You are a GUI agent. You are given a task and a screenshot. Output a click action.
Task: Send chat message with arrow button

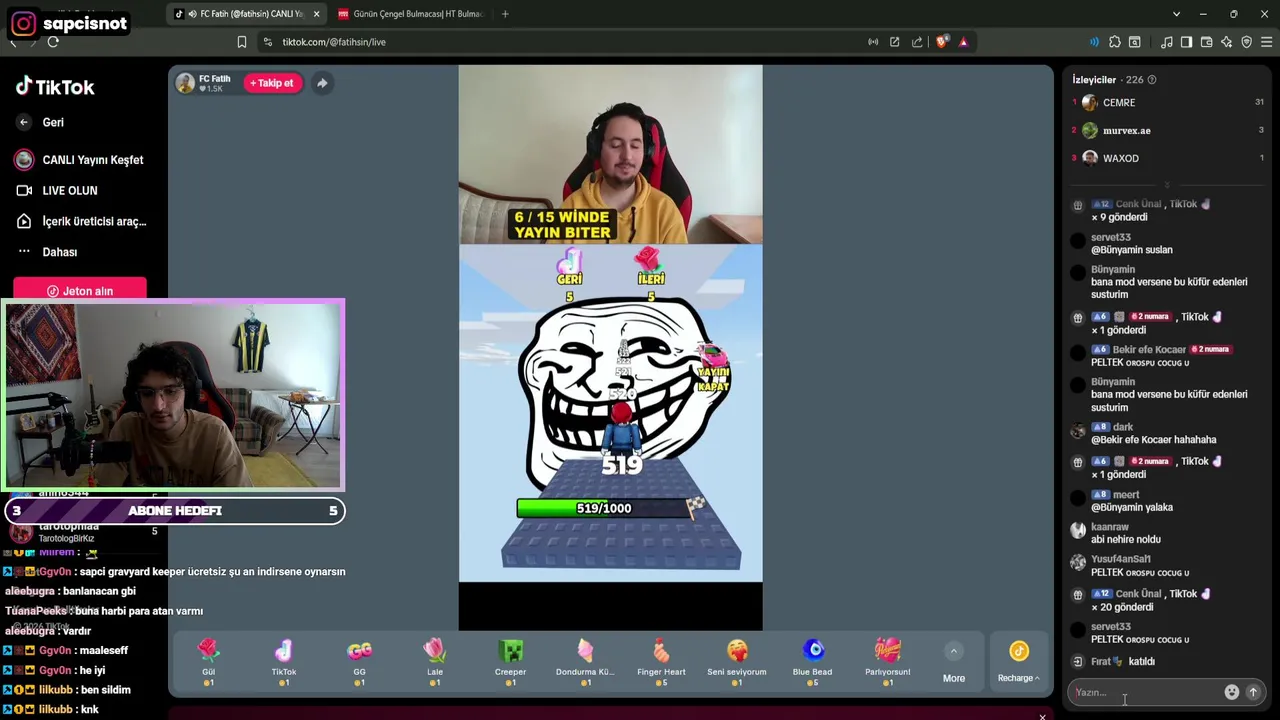tap(1253, 692)
